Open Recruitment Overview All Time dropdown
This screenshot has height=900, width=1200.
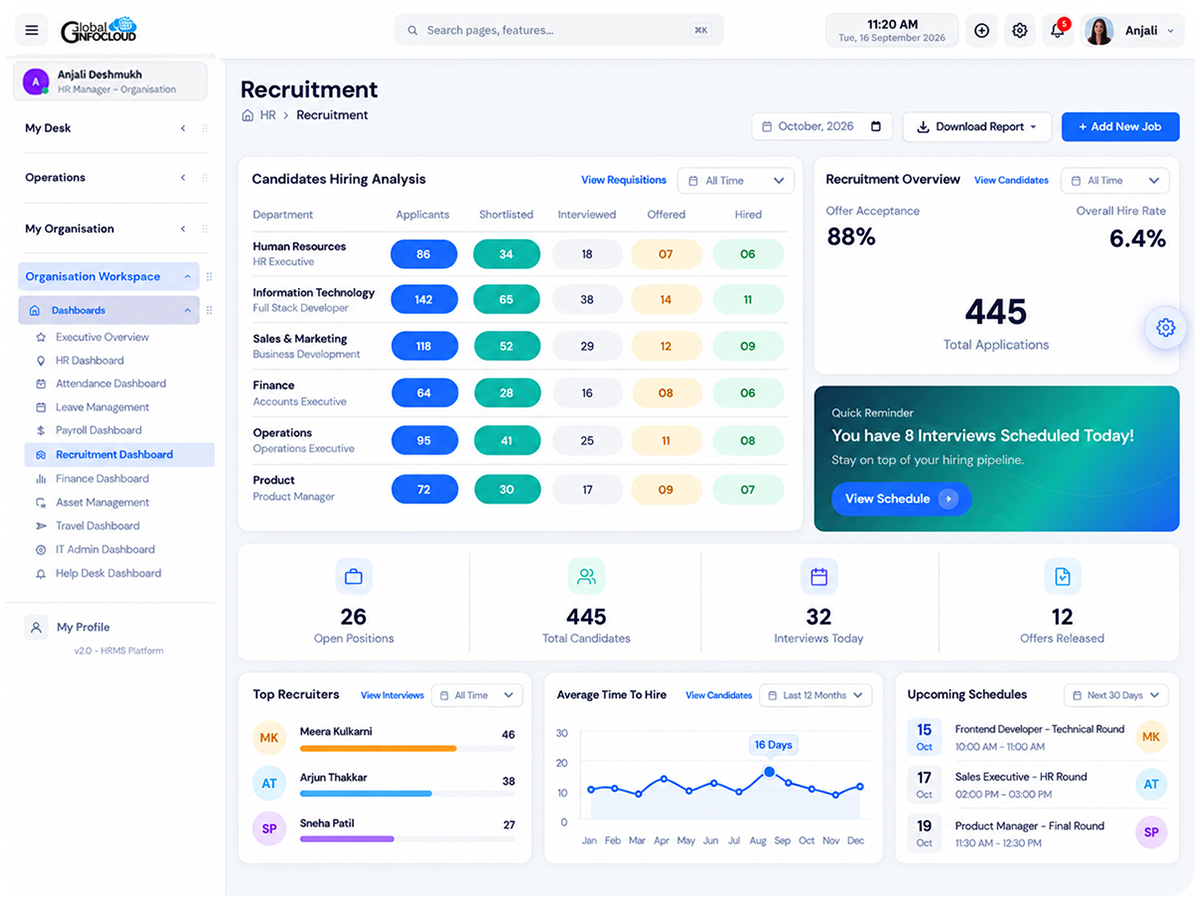tap(1115, 180)
